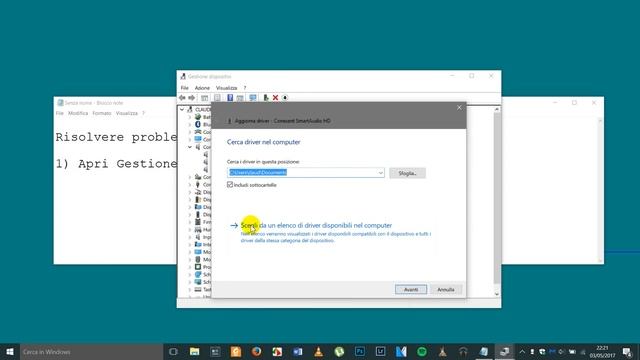
Task: Expand the 'Fir' firmware category
Action: coord(190,222)
